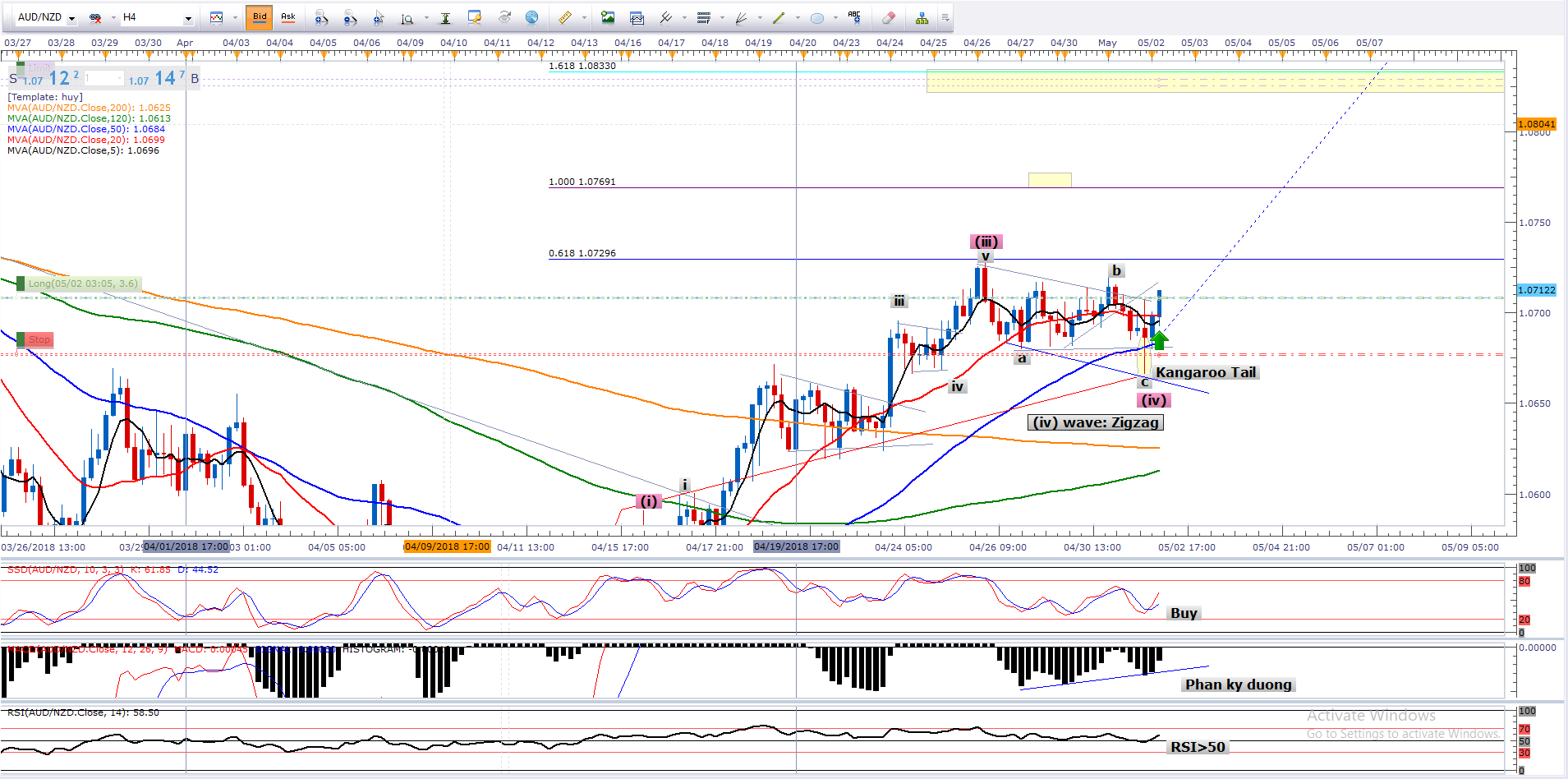The height and width of the screenshot is (779, 1568).
Task: Toggle the chain link unlink icon
Action: 95,18
